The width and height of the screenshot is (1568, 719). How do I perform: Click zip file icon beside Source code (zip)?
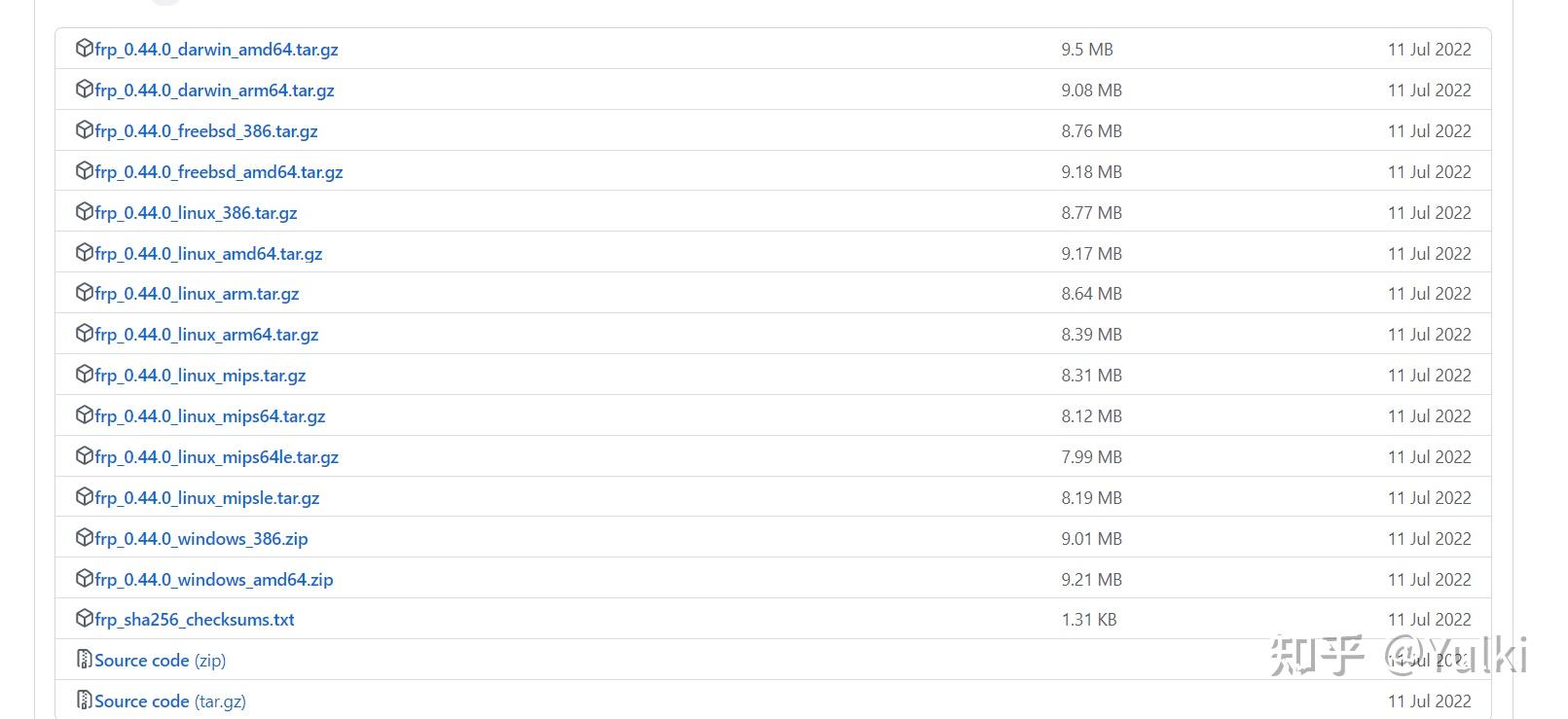coord(85,660)
